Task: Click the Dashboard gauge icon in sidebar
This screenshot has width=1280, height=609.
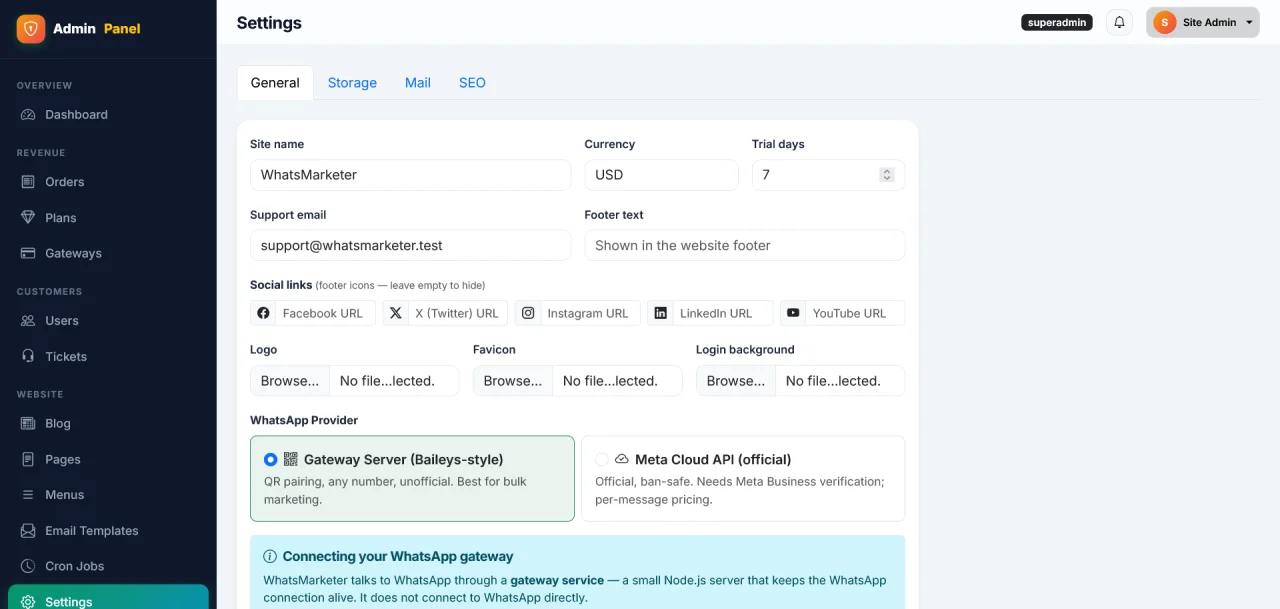Action: [x=28, y=115]
